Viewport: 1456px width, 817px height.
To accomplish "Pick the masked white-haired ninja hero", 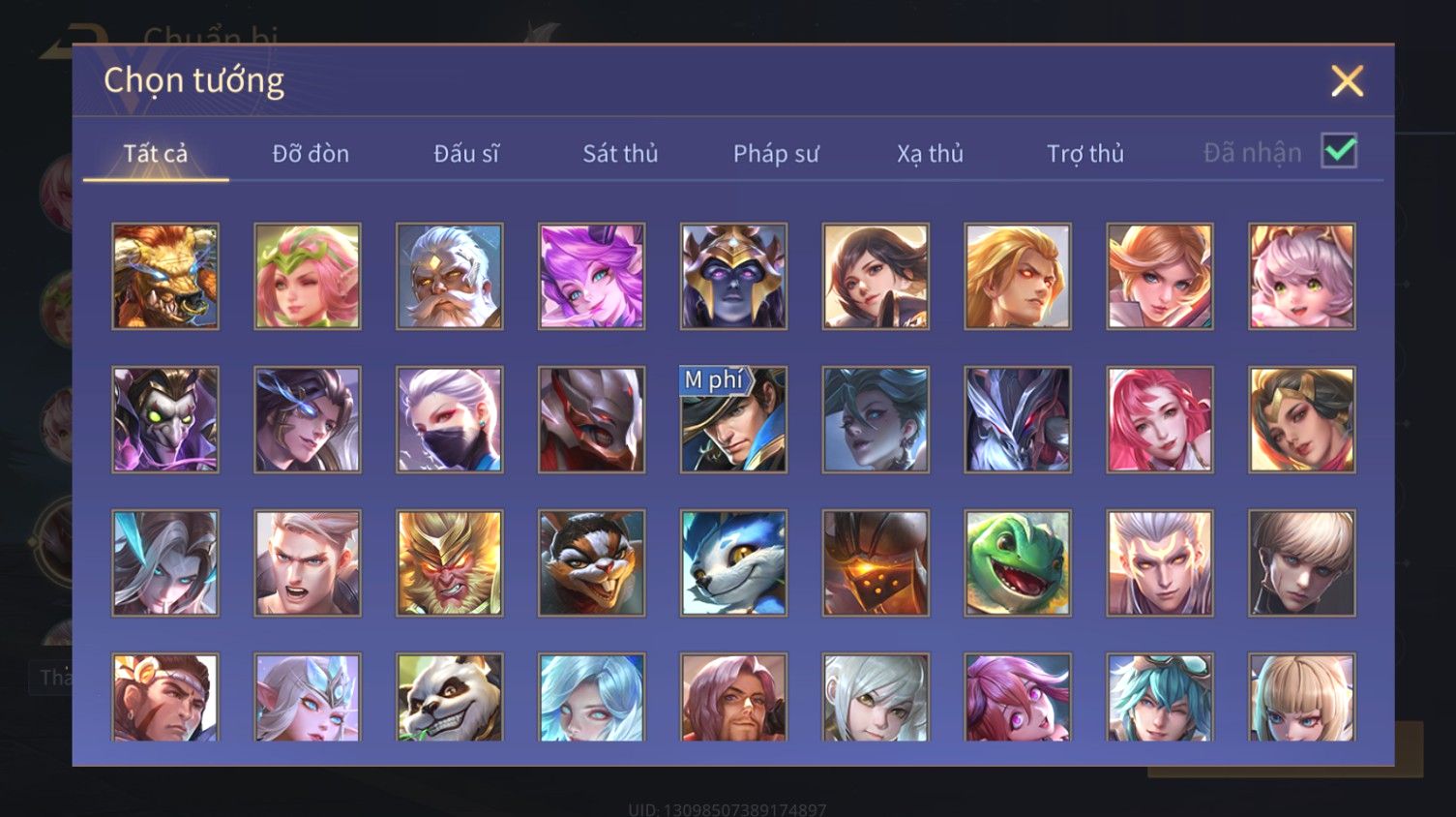I will click(450, 420).
